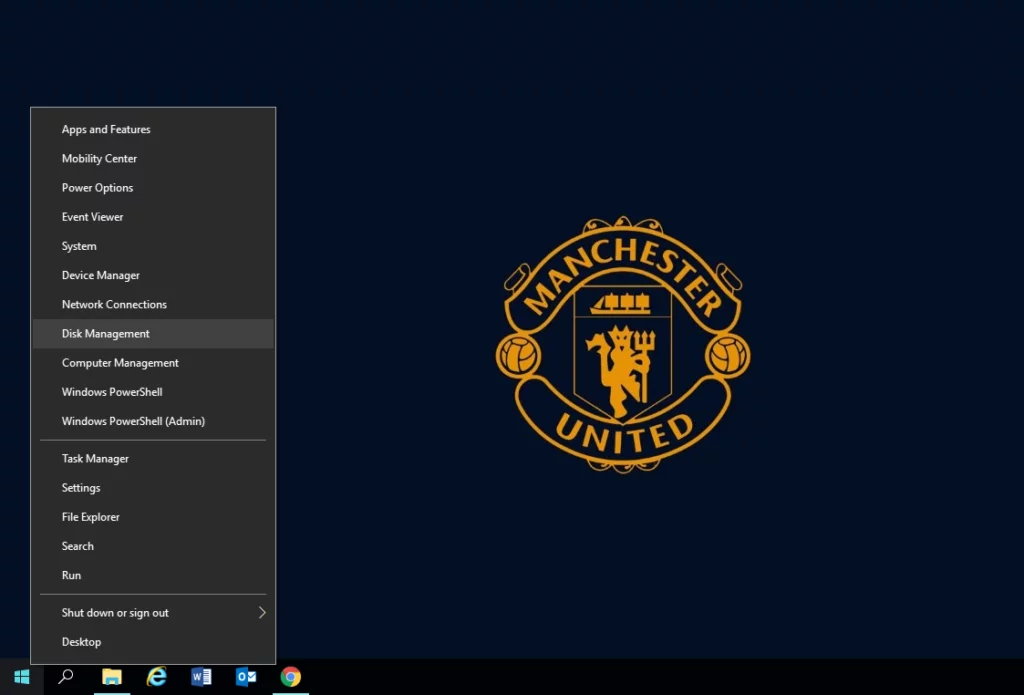This screenshot has height=695, width=1024.
Task: Select Network Connections menu item
Action: click(114, 305)
